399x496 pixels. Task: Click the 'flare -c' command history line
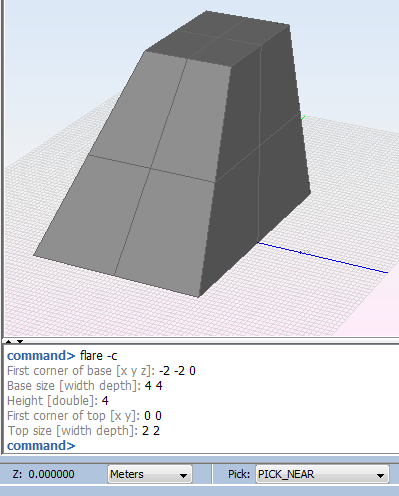click(x=62, y=356)
